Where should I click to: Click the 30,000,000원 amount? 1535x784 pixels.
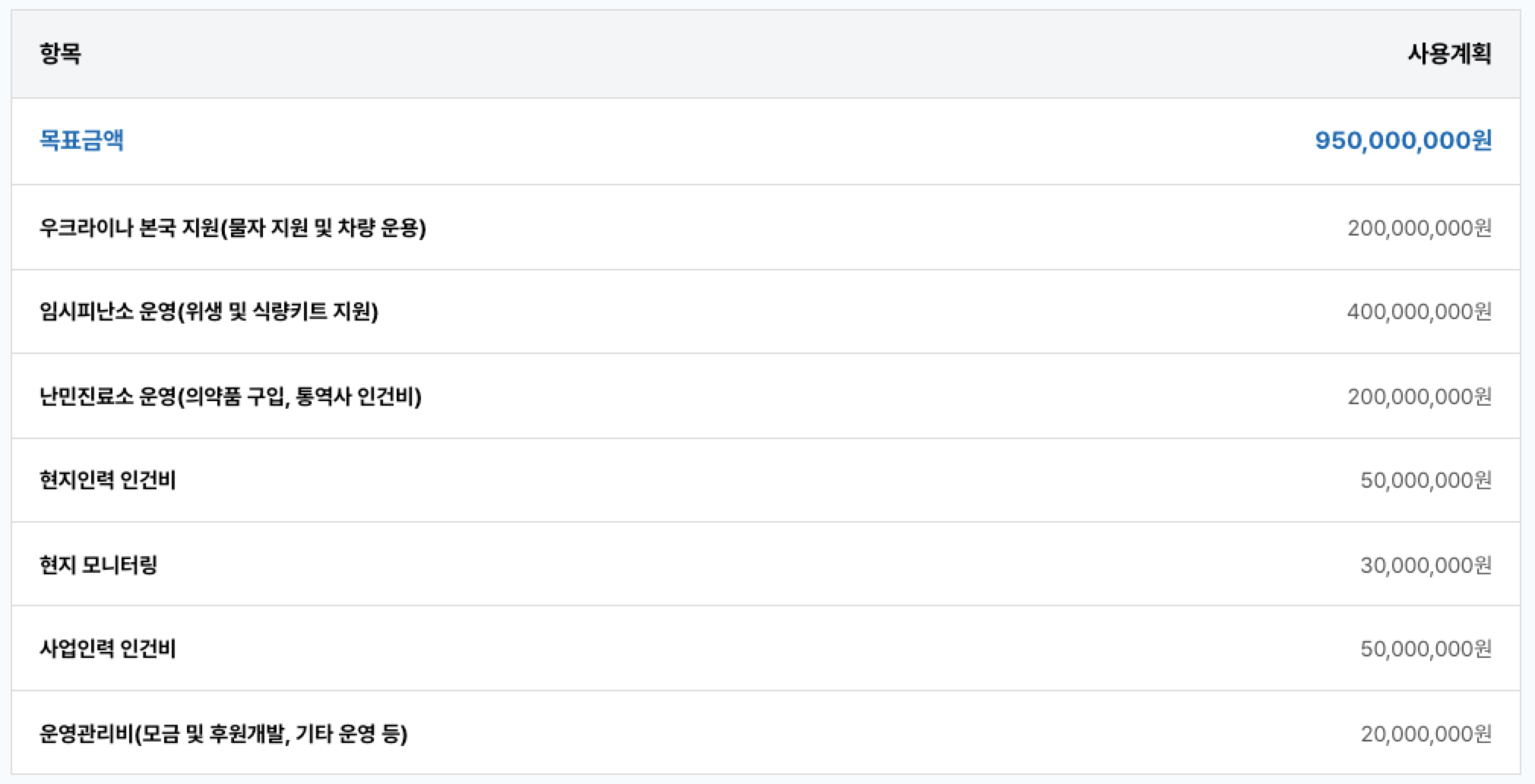click(x=1426, y=565)
